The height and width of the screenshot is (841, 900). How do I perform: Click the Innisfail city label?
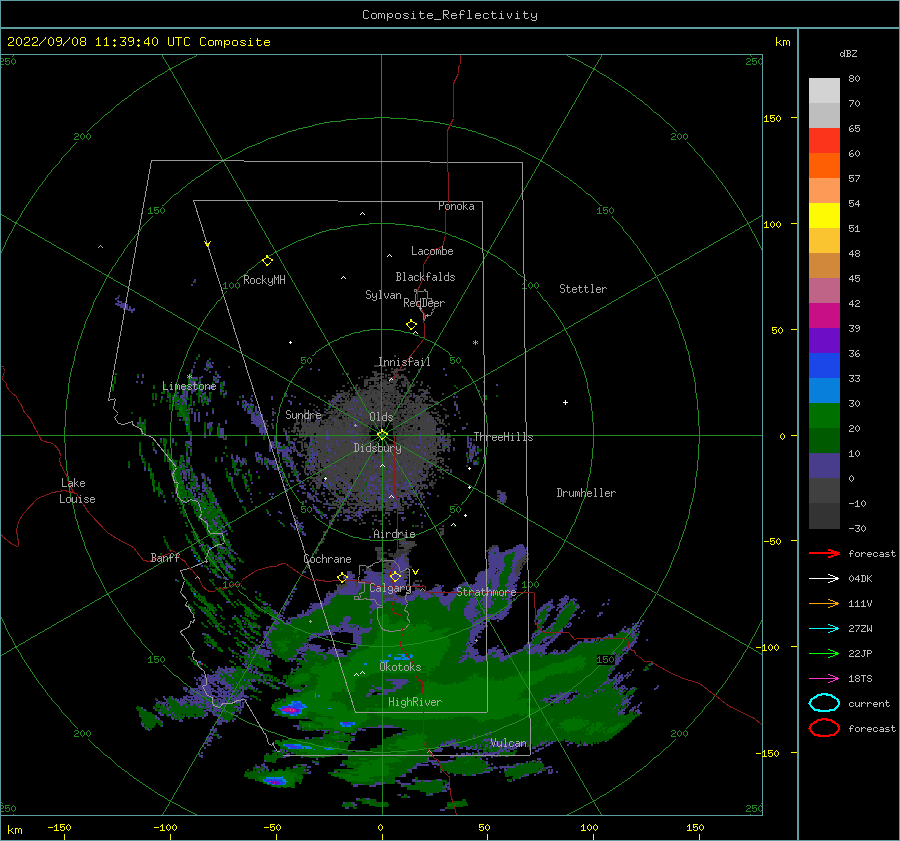[404, 362]
